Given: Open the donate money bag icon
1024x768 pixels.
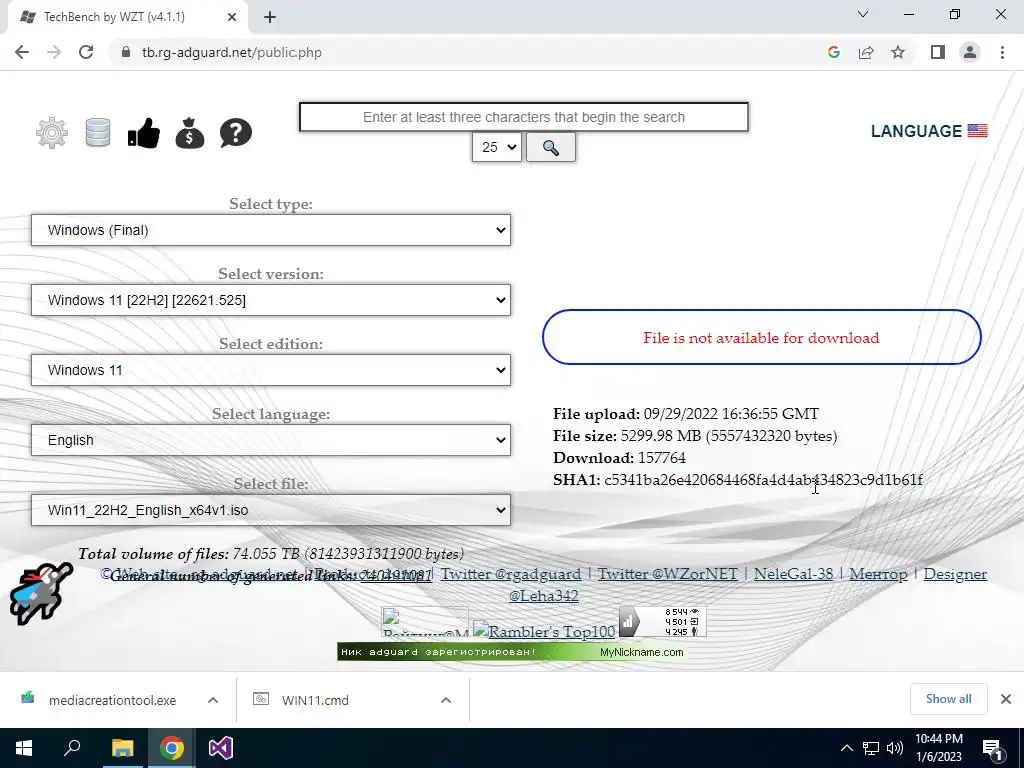Looking at the screenshot, I should (190, 133).
